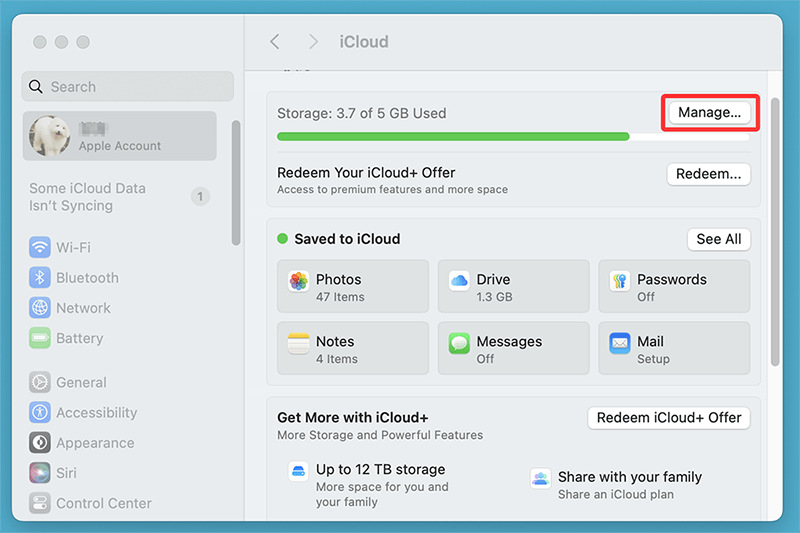Click 'Up to 12 TB storage' text

point(380,469)
